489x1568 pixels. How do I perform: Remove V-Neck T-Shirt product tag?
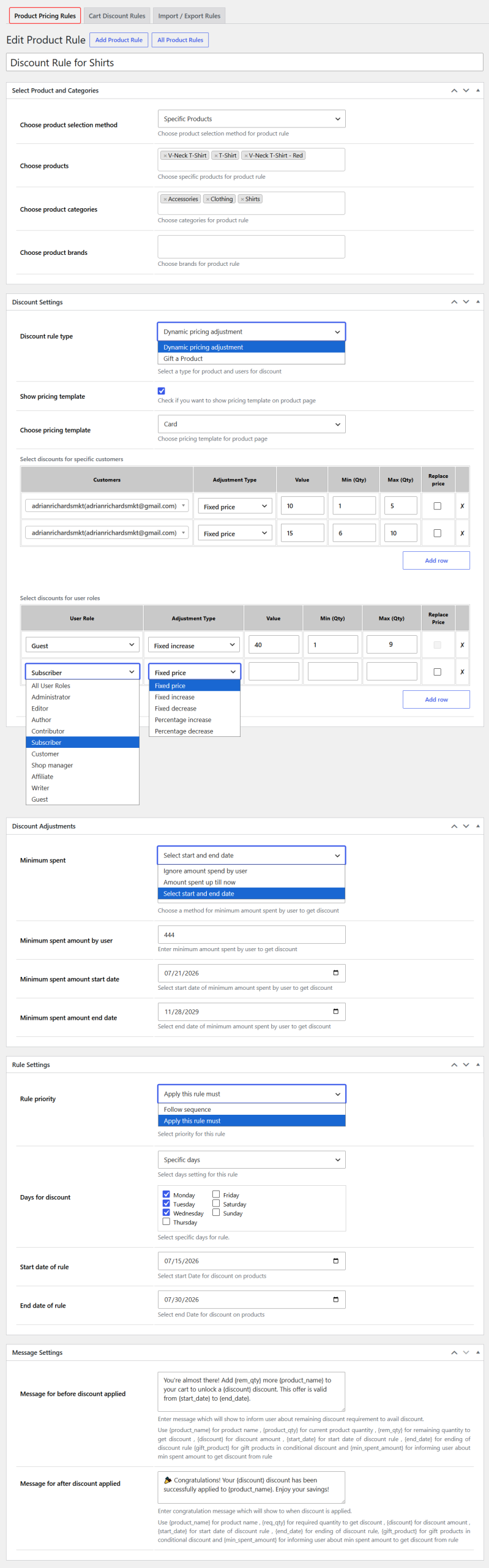(165, 156)
